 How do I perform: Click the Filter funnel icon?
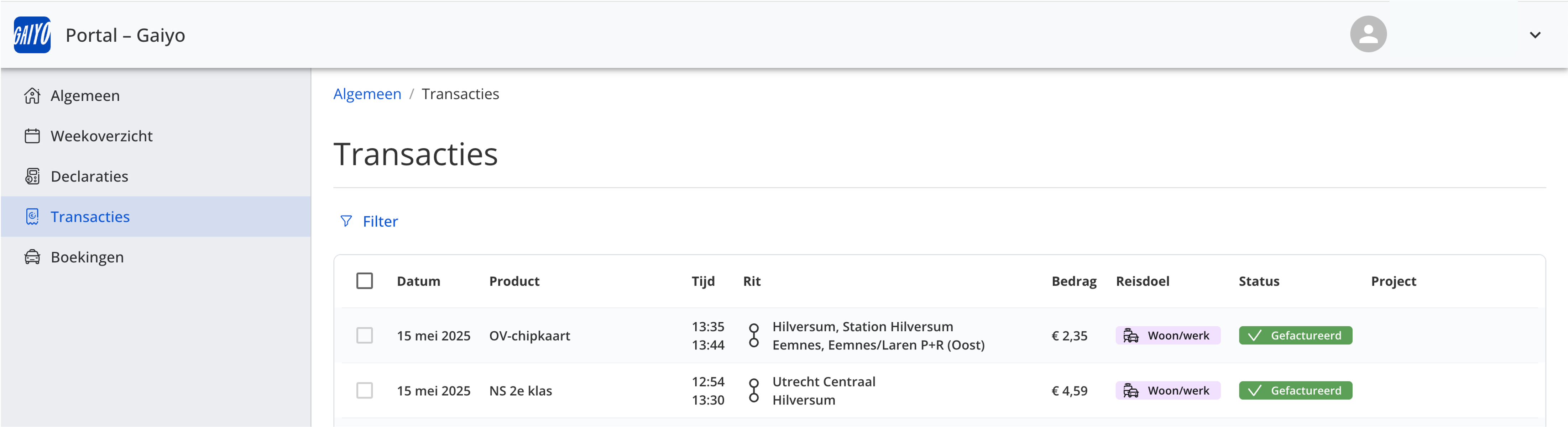pyautogui.click(x=346, y=221)
